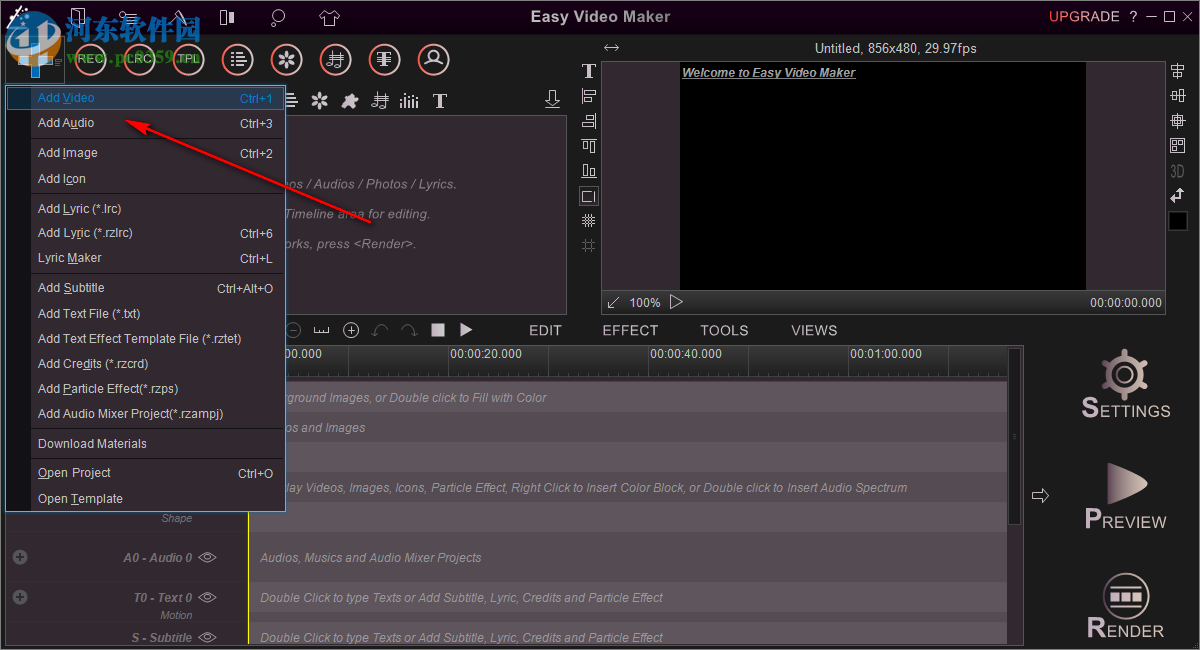Click the expand arrow right of the timeline
The image size is (1200, 650).
[1040, 495]
